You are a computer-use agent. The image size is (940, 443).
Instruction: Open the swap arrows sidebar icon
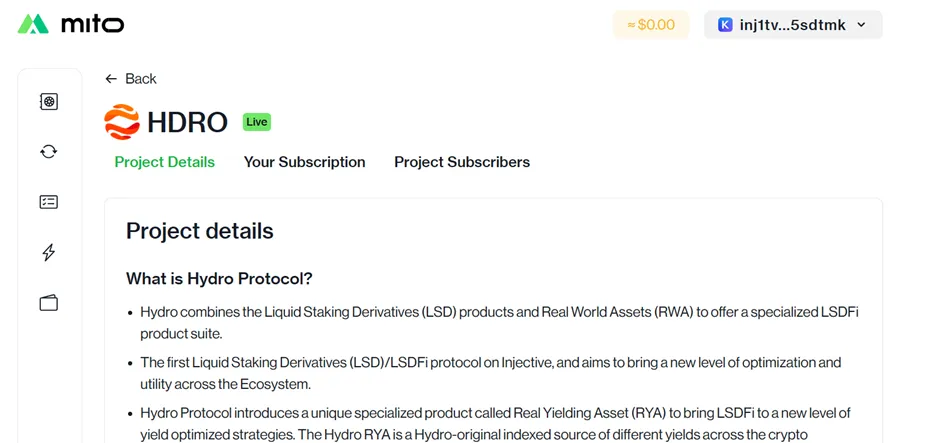(x=49, y=152)
